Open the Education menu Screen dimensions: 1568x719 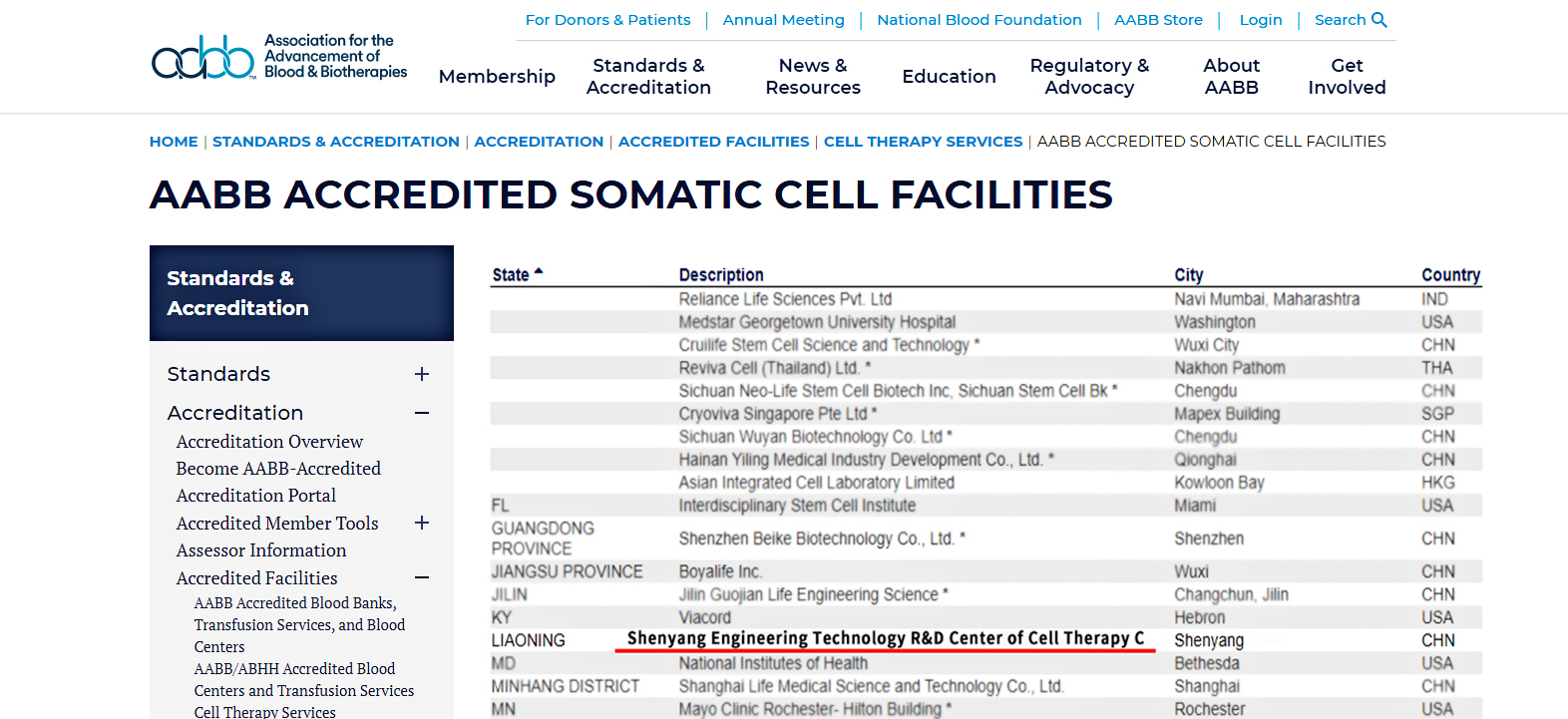coord(949,77)
